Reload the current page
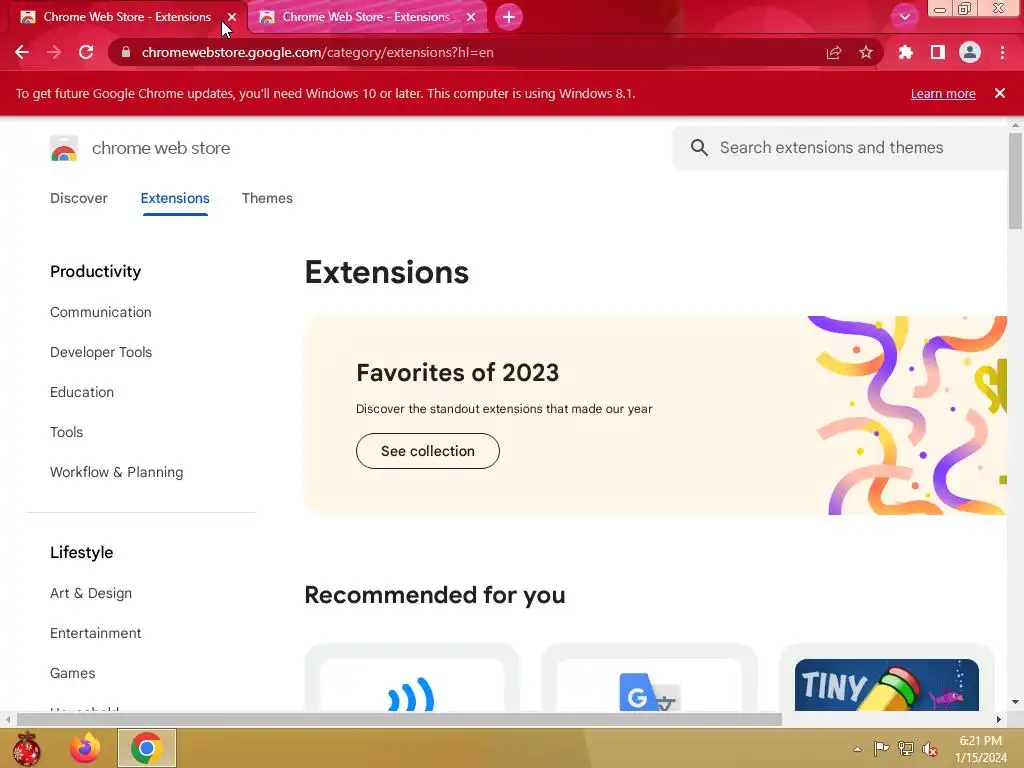The width and height of the screenshot is (1024, 768). pos(86,52)
